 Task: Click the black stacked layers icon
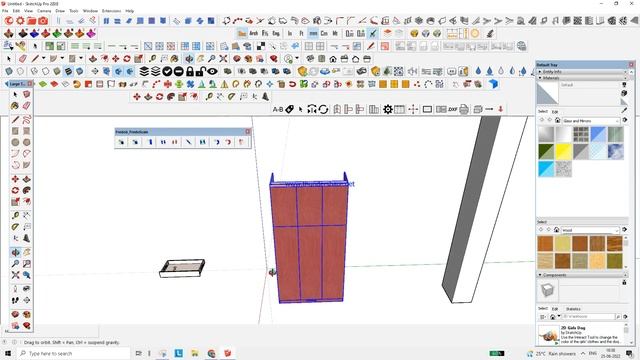pos(144,71)
